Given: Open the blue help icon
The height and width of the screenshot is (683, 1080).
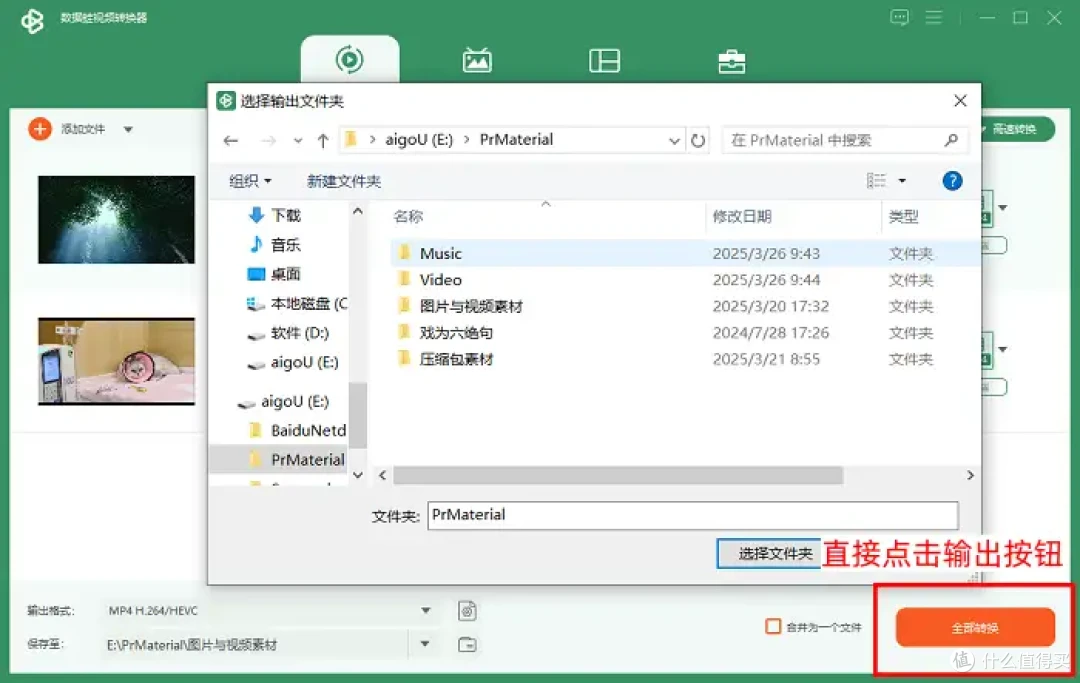Looking at the screenshot, I should (x=952, y=180).
